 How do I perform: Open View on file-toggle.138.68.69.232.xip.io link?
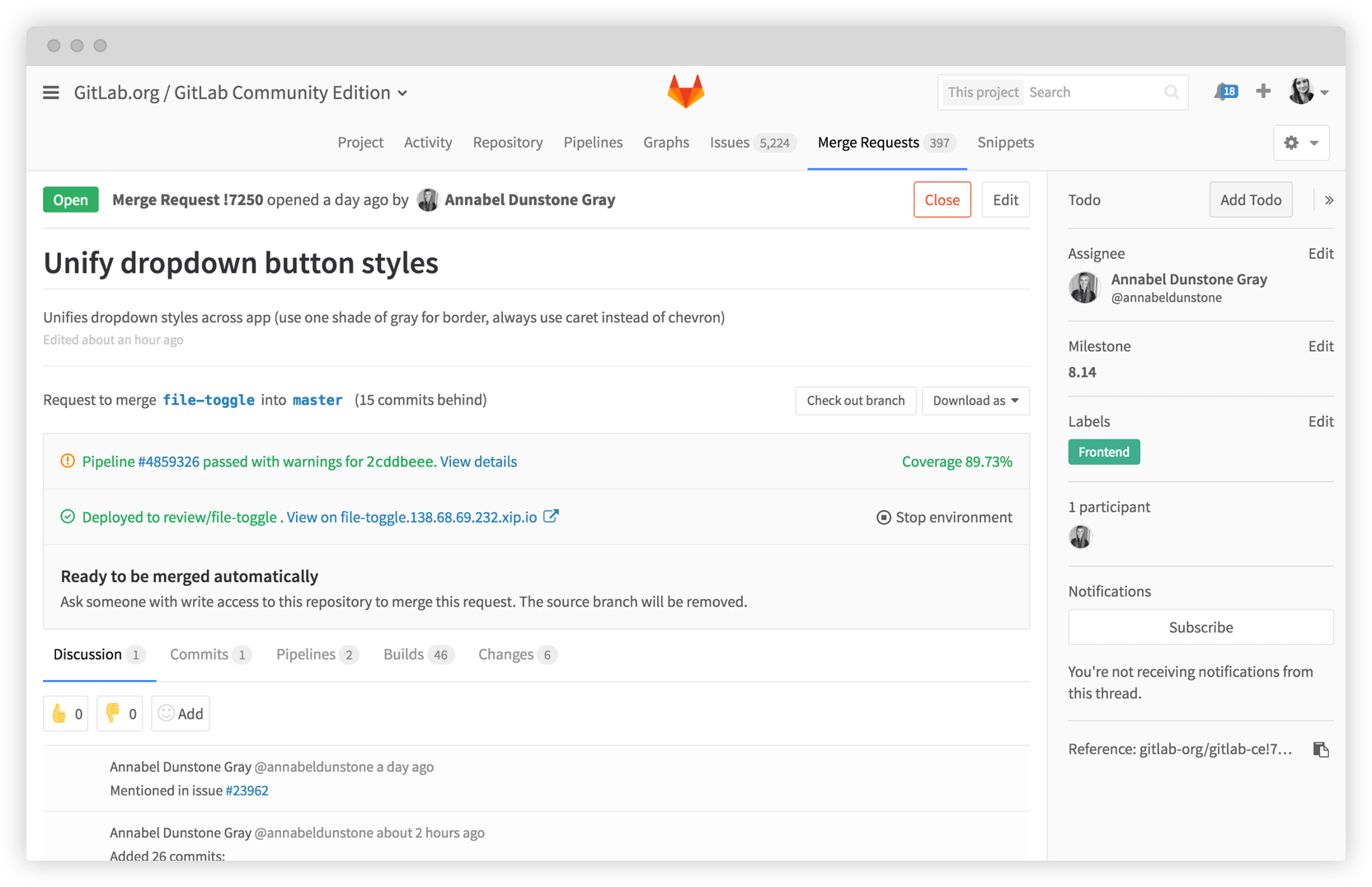pos(411,518)
